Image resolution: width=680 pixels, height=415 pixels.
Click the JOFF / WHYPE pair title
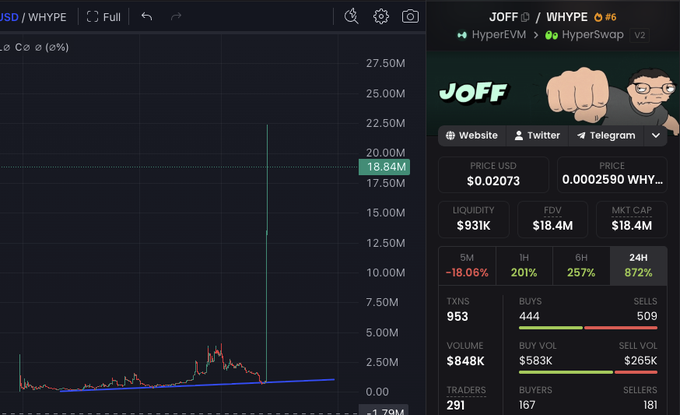(x=538, y=17)
